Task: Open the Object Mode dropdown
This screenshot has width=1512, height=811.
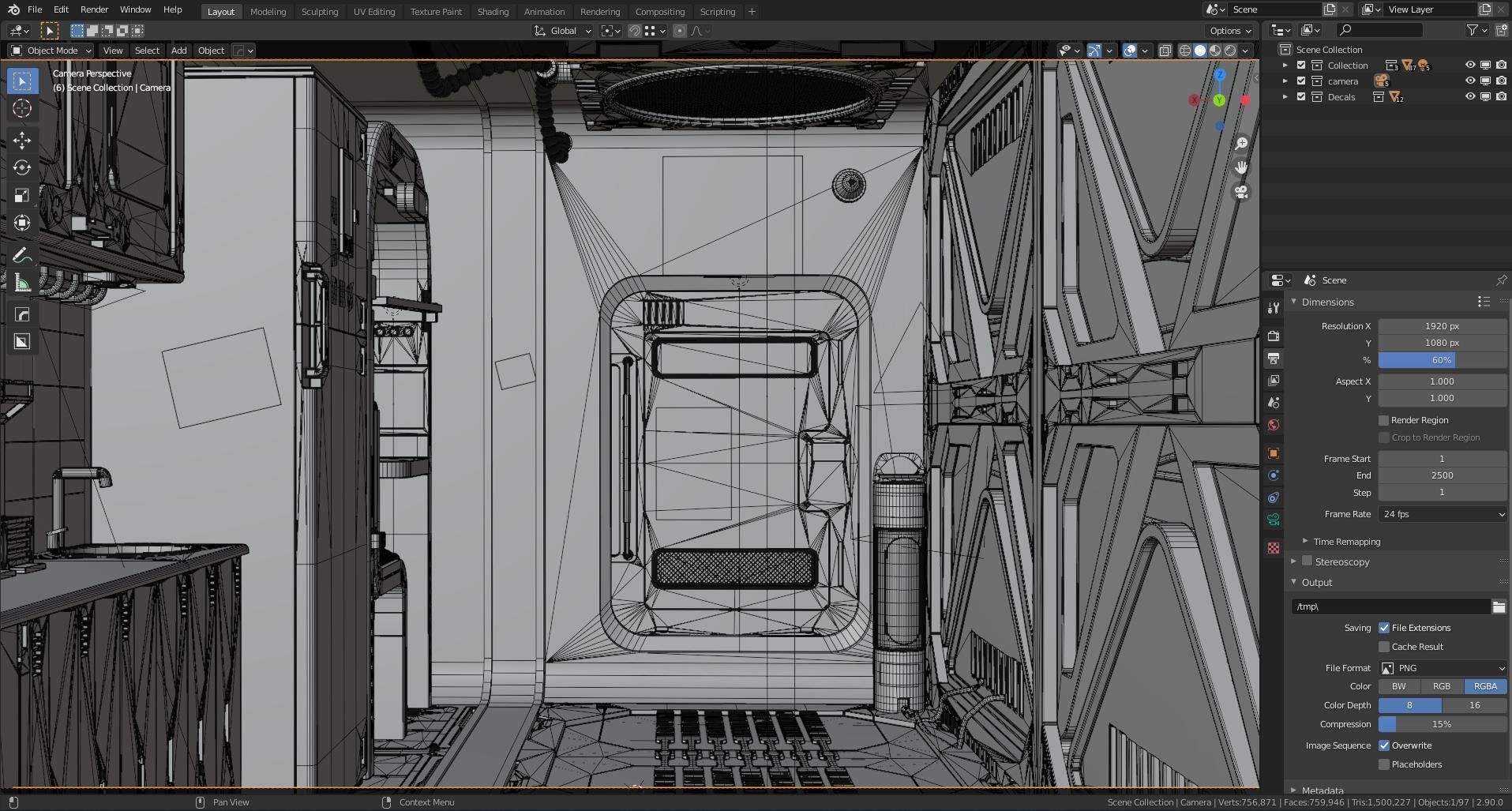Action: pos(51,51)
